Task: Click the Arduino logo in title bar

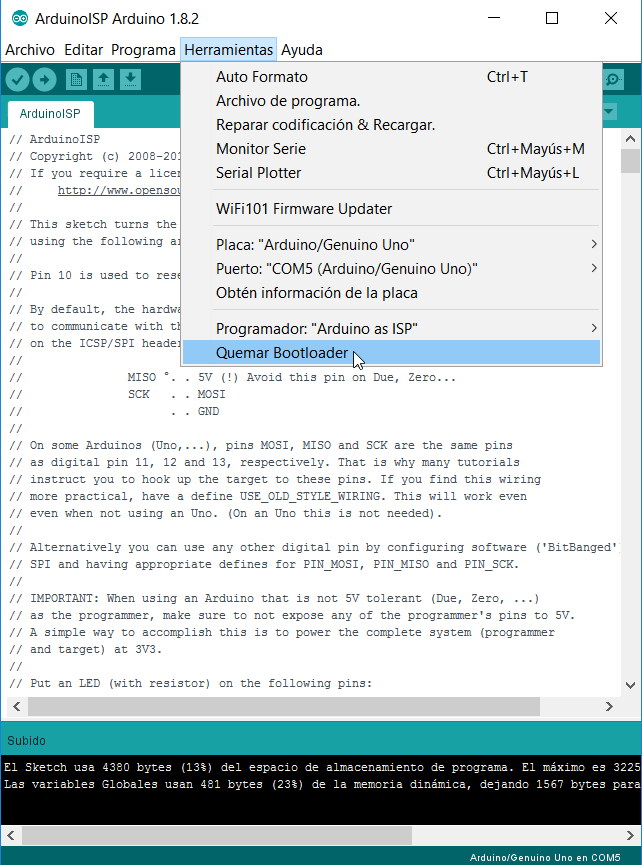Action: click(x=19, y=18)
